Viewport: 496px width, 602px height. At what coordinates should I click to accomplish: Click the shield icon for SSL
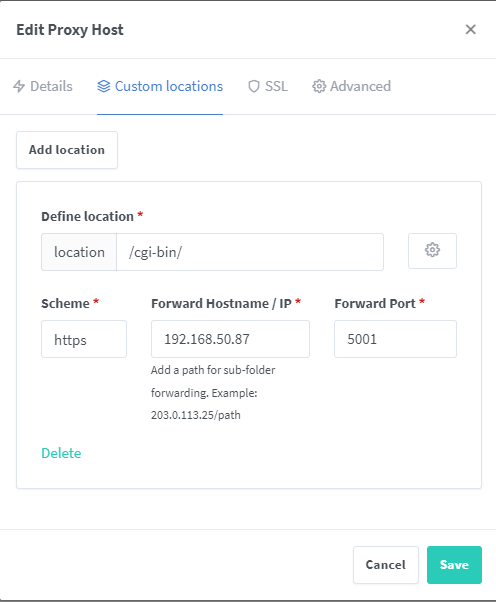(254, 86)
